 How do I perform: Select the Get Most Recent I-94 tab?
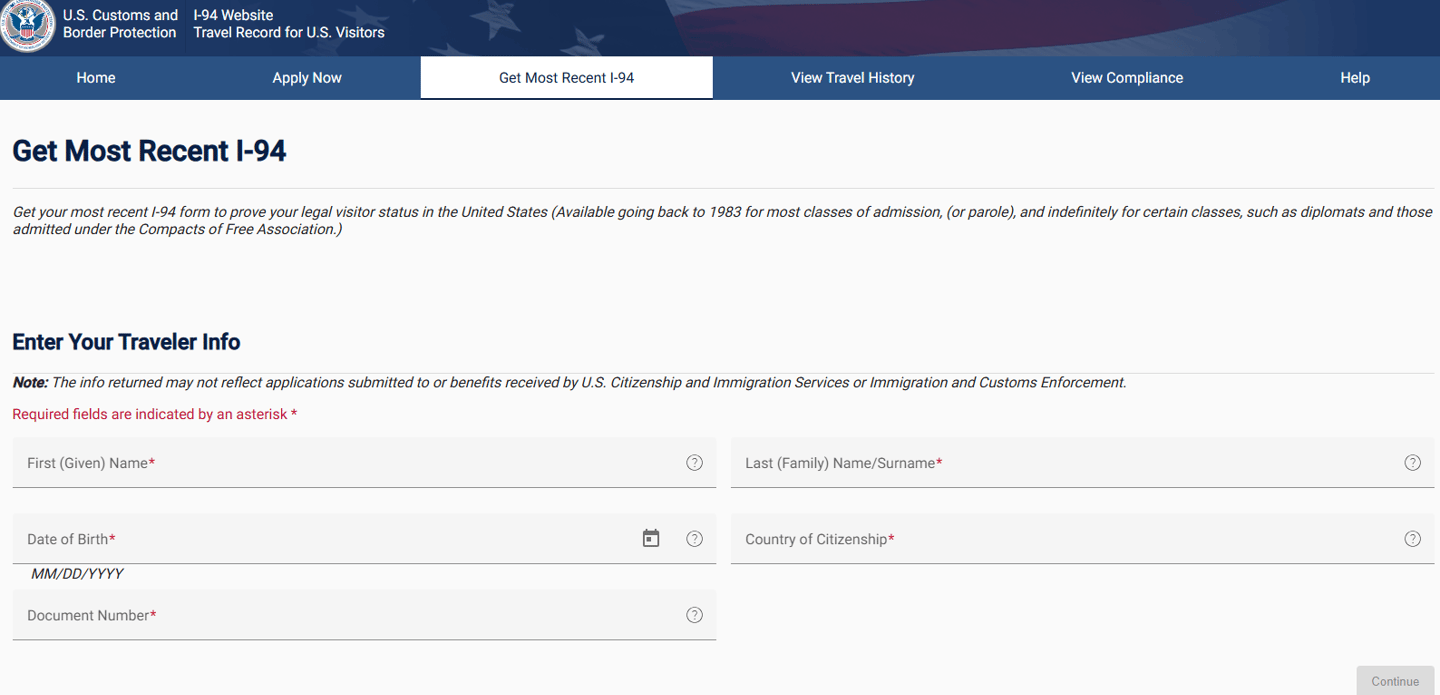pos(566,78)
